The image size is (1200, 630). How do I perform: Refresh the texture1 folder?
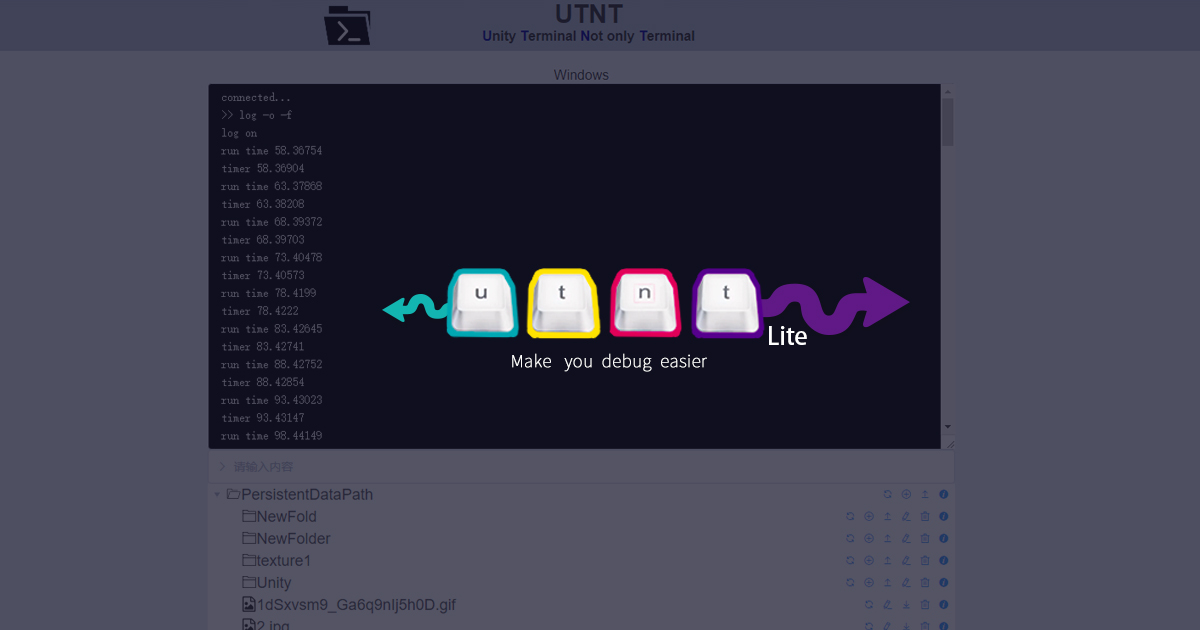point(850,560)
